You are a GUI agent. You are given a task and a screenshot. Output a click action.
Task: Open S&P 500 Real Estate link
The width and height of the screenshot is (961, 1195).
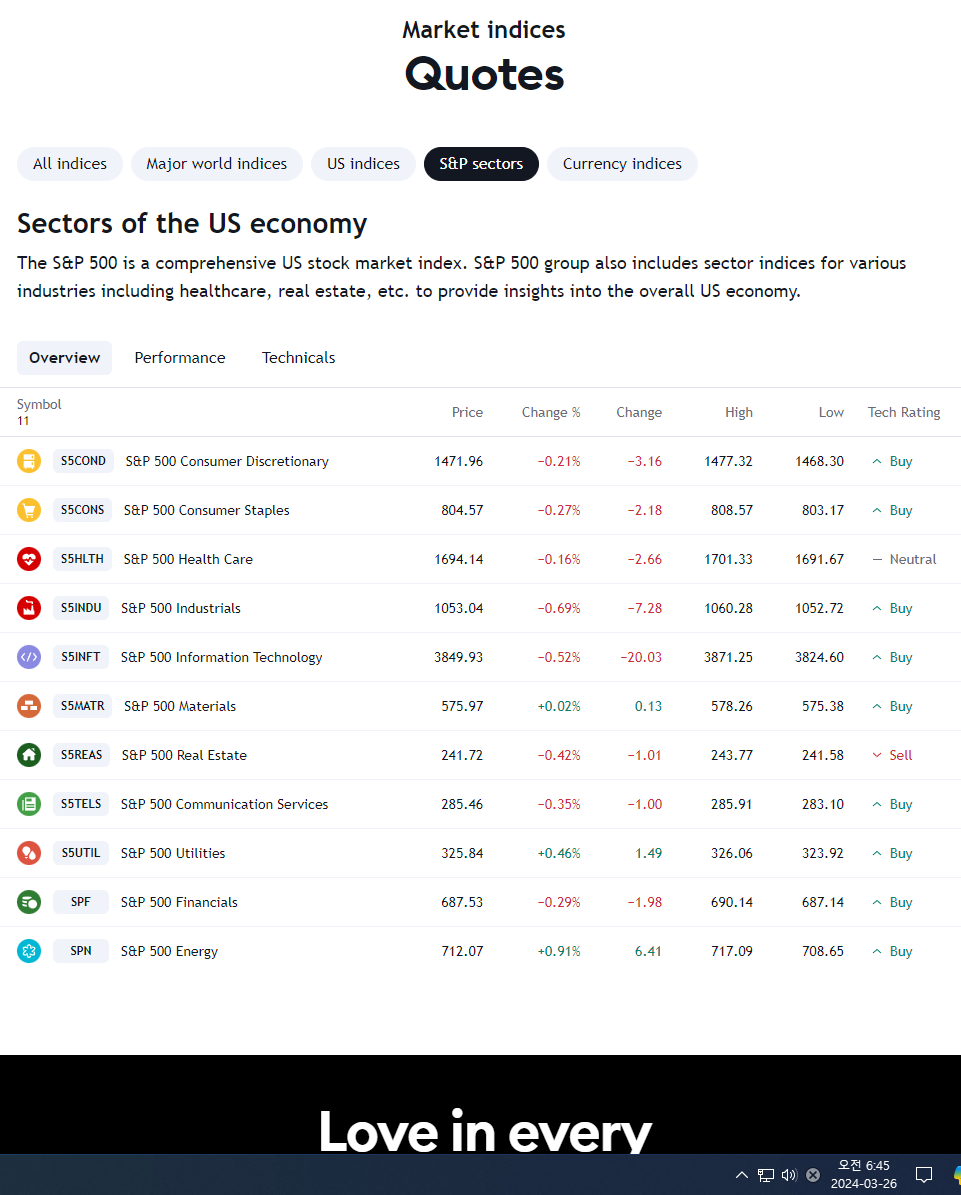[184, 754]
